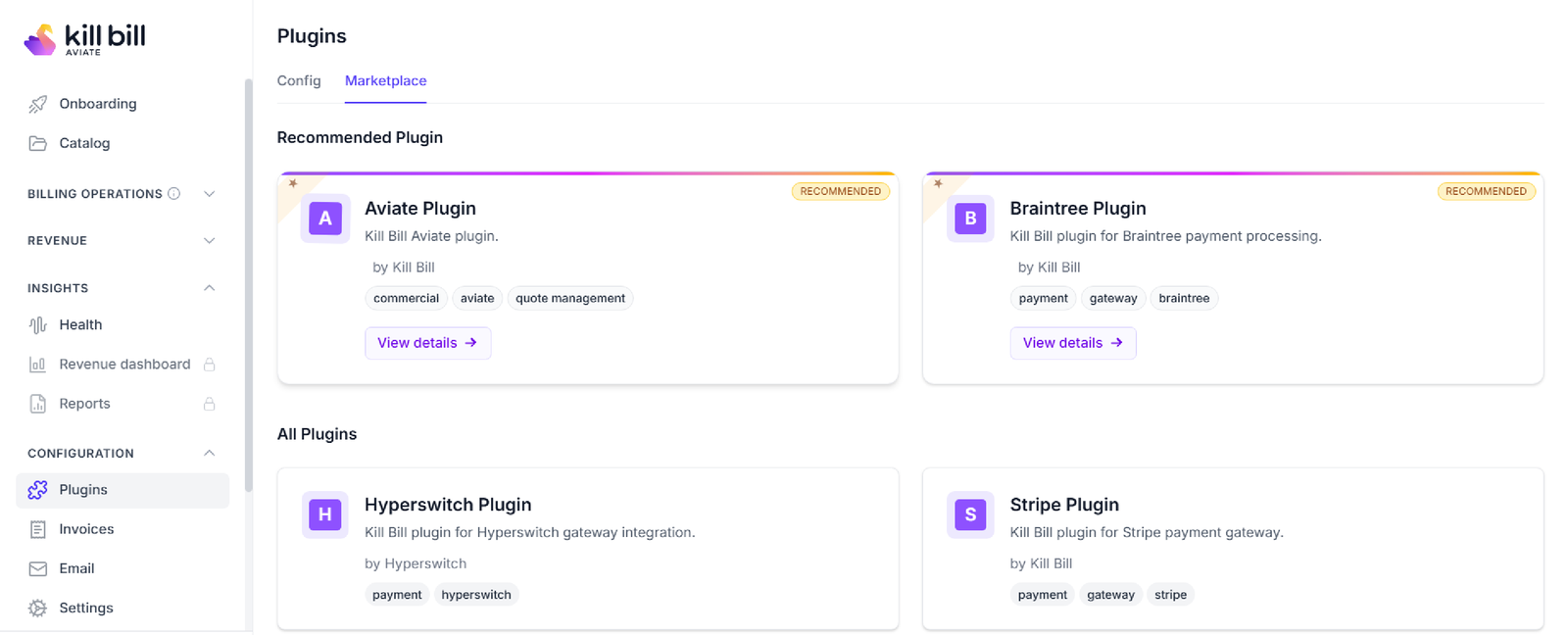Open the Revenue dashboard menu item
1568x635 pixels.
122,365
